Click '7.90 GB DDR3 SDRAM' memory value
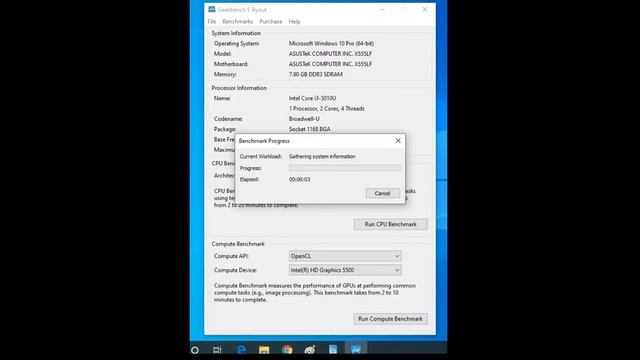Viewport: 640px width, 360px height. point(316,74)
